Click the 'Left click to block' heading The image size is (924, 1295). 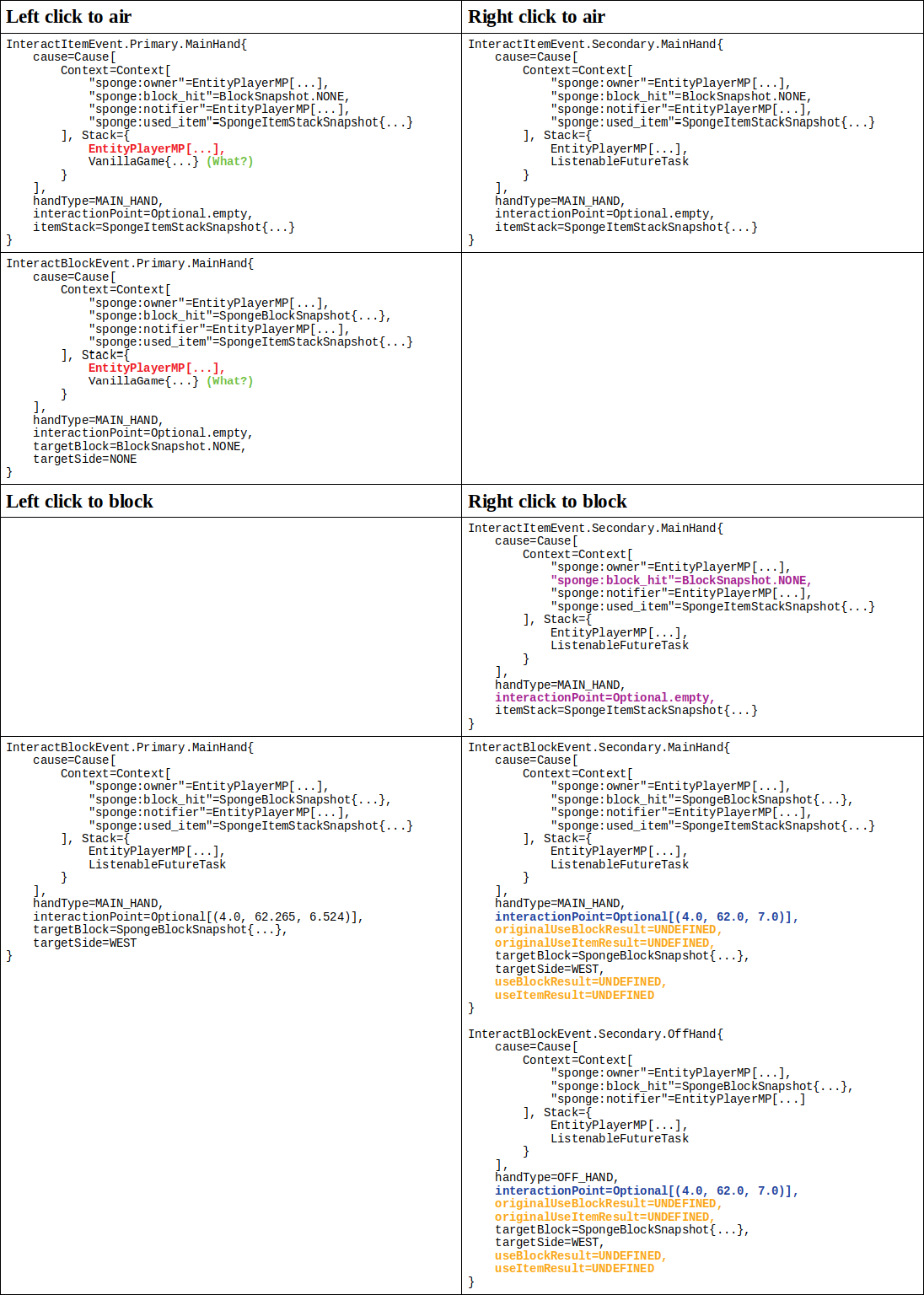point(79,501)
